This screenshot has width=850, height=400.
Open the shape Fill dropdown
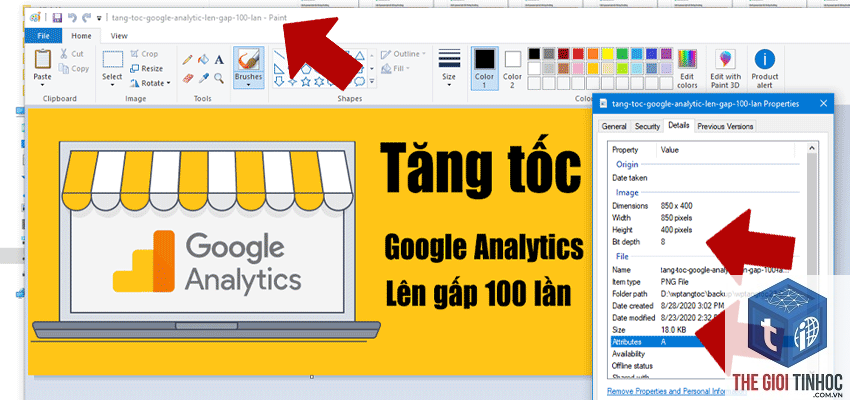pos(396,68)
